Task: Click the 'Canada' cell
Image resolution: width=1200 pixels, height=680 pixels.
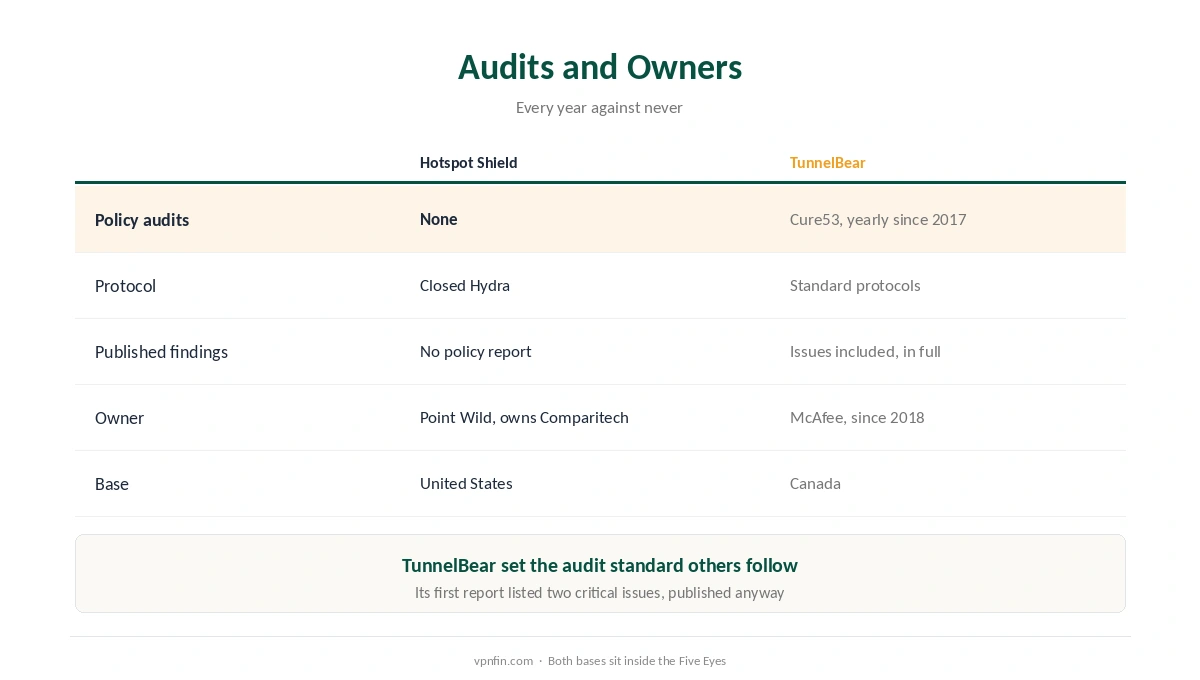Action: (815, 483)
